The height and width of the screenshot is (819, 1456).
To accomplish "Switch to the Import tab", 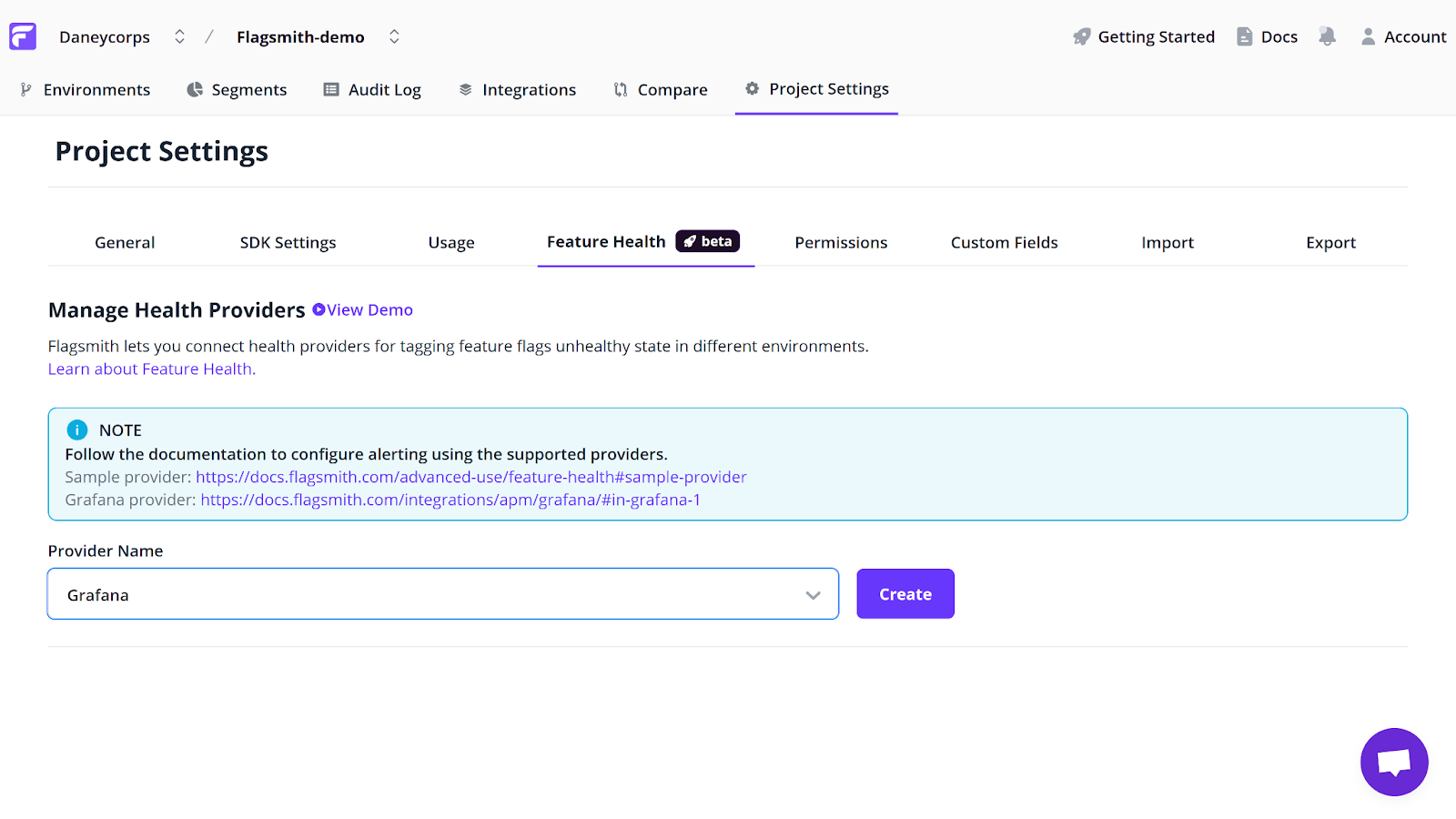I will click(1168, 243).
